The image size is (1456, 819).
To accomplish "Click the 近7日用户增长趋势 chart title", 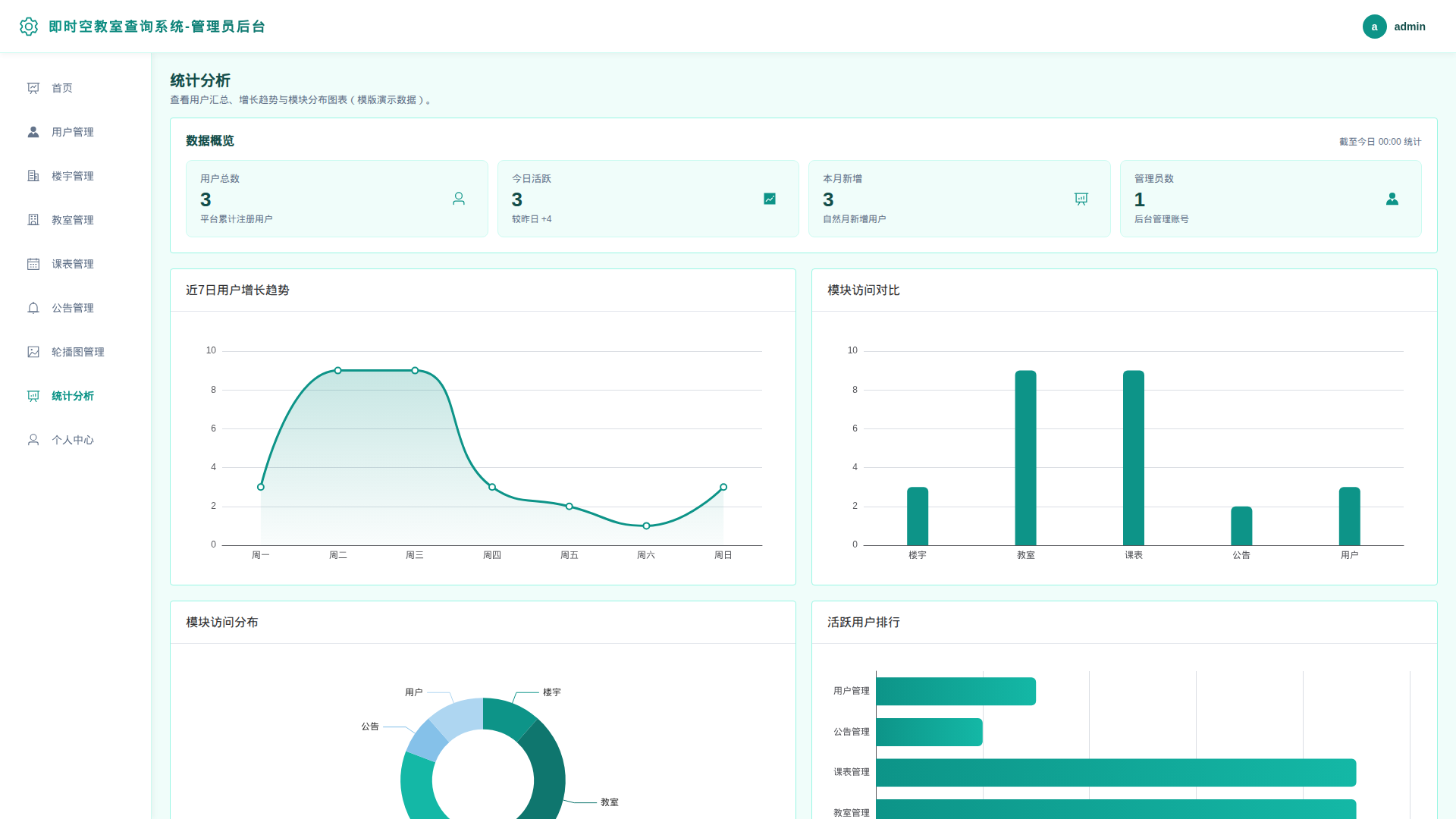I will tap(237, 290).
